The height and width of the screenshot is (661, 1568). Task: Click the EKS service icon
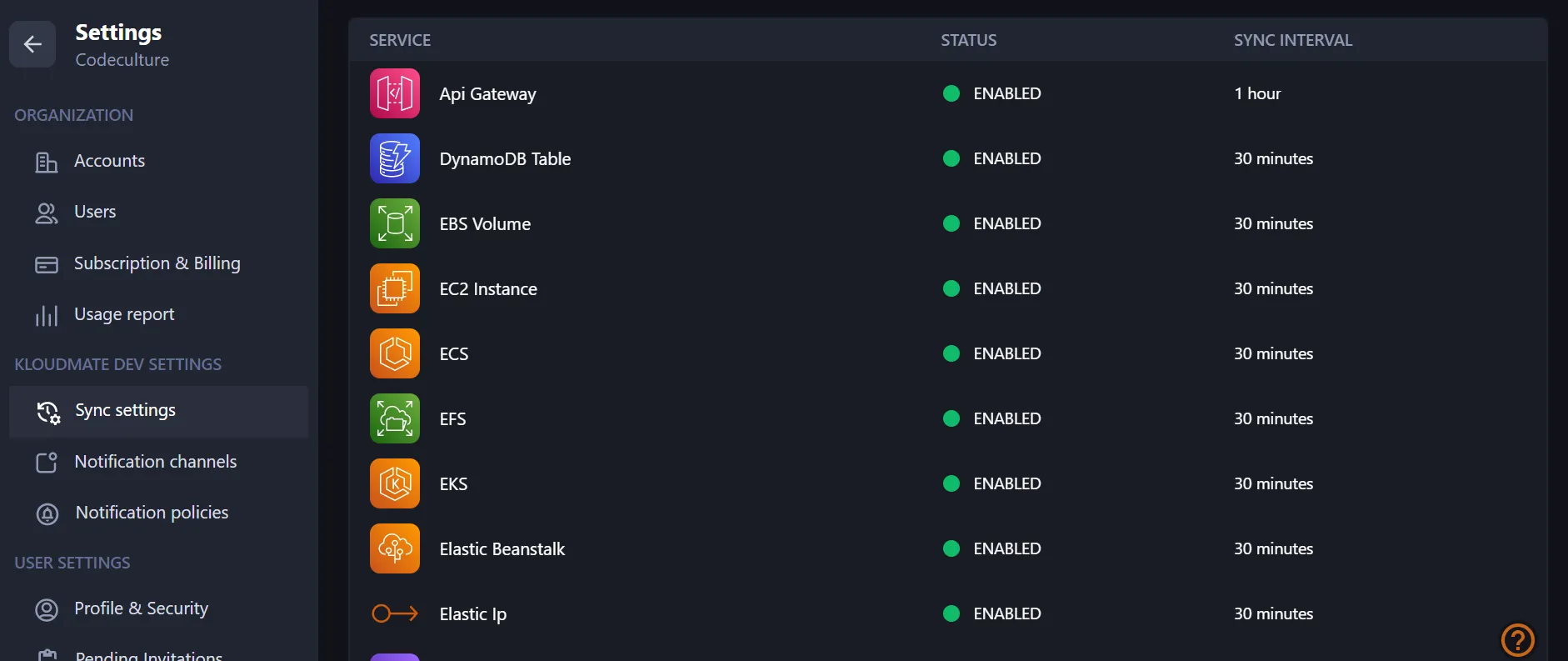click(395, 483)
